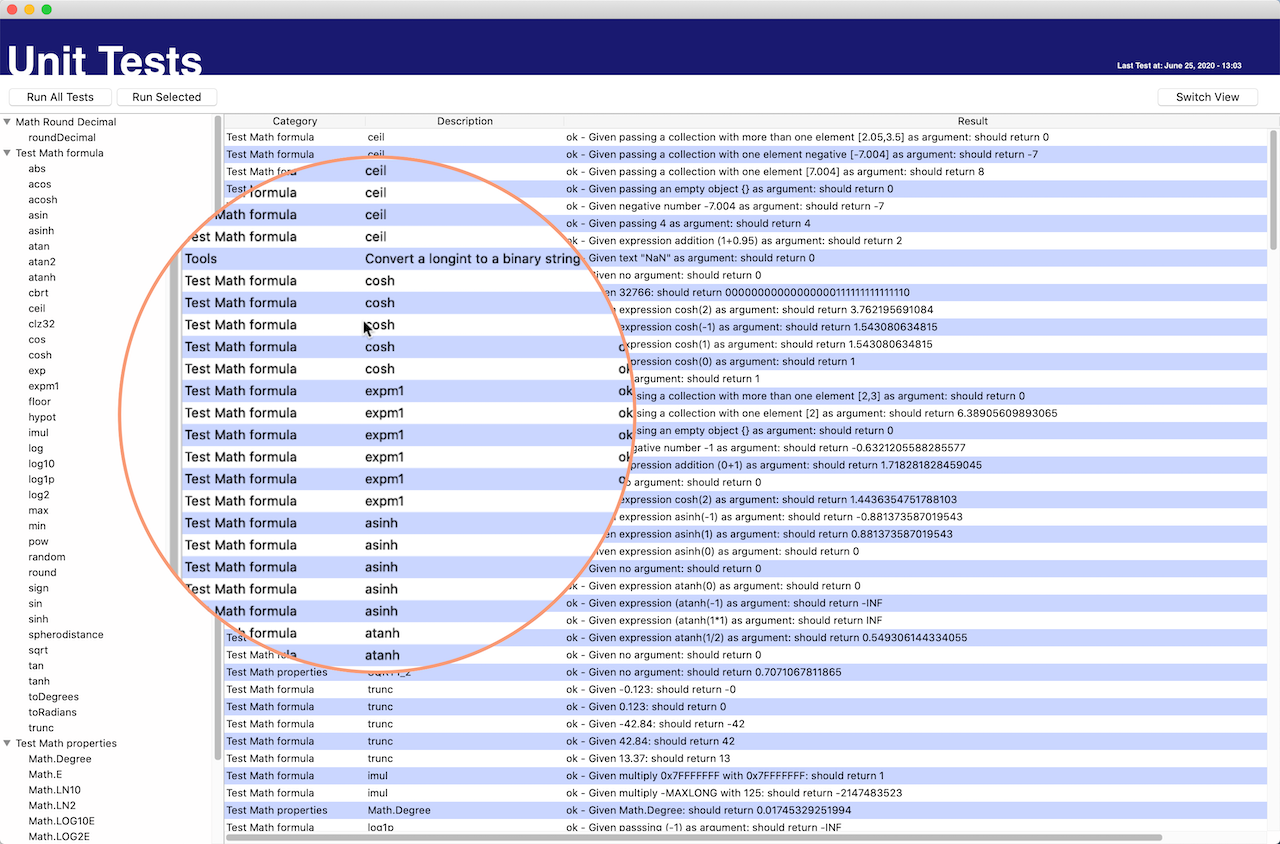Select Math.LN2 in the sidebar tree

point(52,805)
